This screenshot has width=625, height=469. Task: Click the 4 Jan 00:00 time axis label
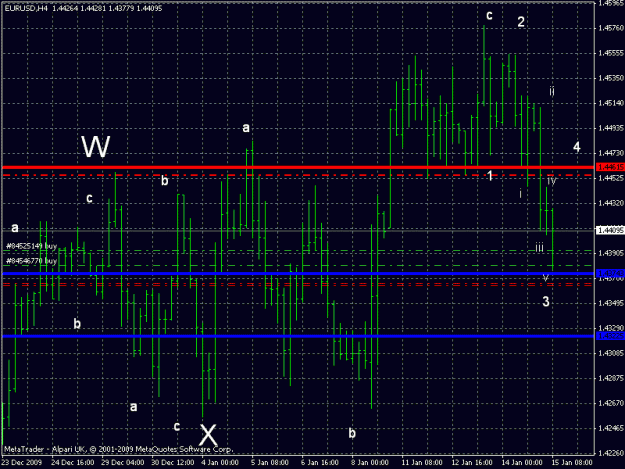coord(220,463)
